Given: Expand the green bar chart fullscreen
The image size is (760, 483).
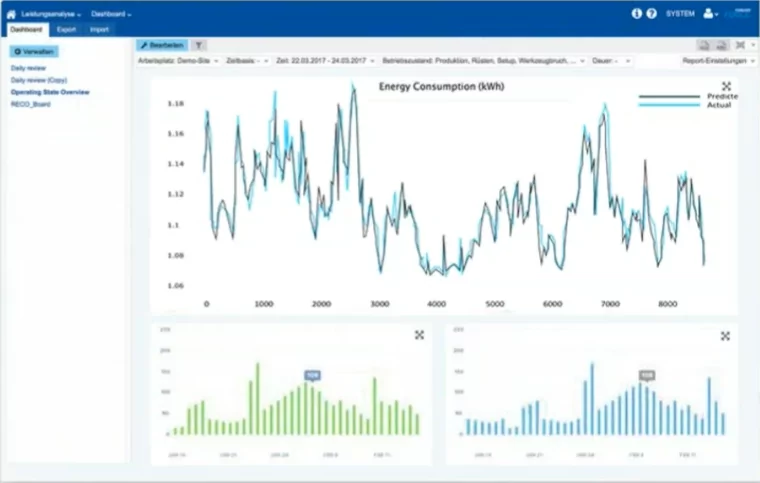Looking at the screenshot, I should (x=419, y=335).
